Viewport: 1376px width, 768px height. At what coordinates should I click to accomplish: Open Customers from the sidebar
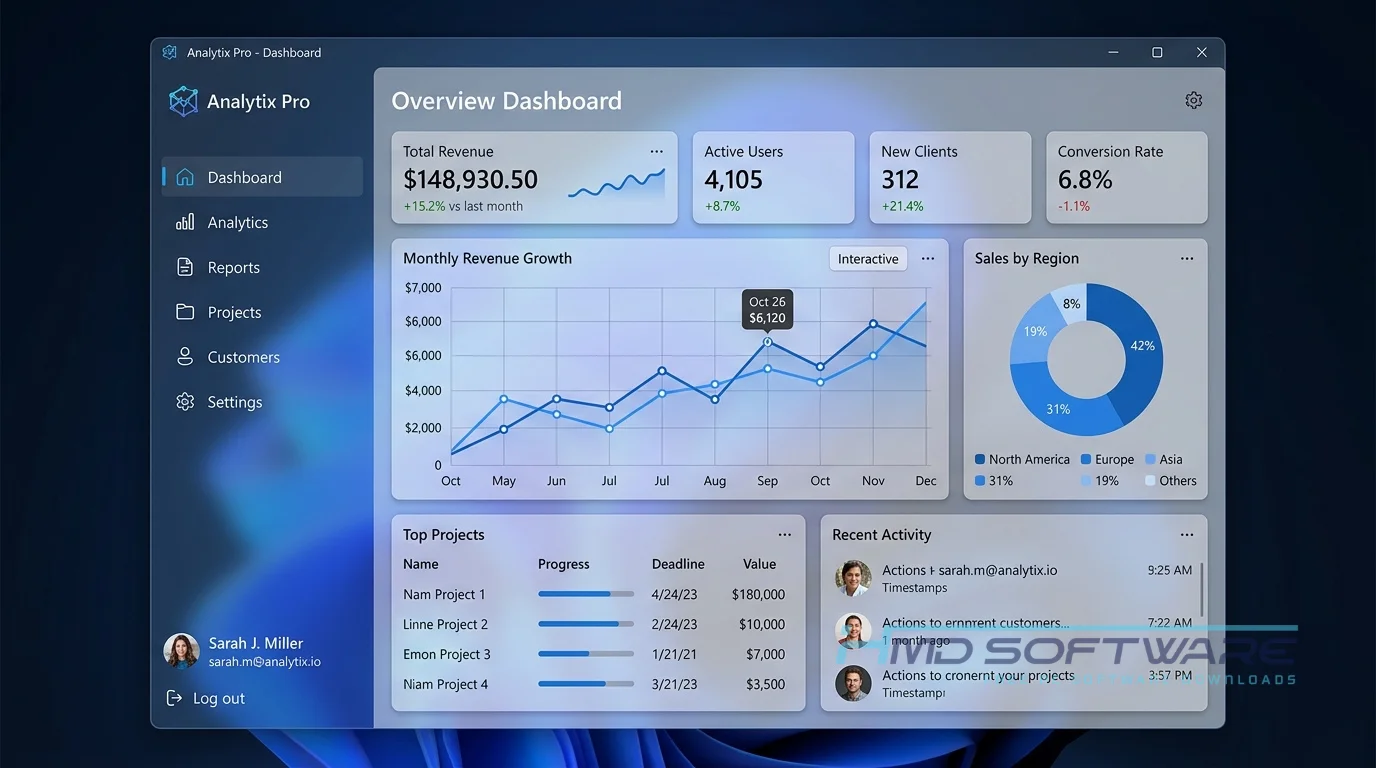[x=262, y=357]
